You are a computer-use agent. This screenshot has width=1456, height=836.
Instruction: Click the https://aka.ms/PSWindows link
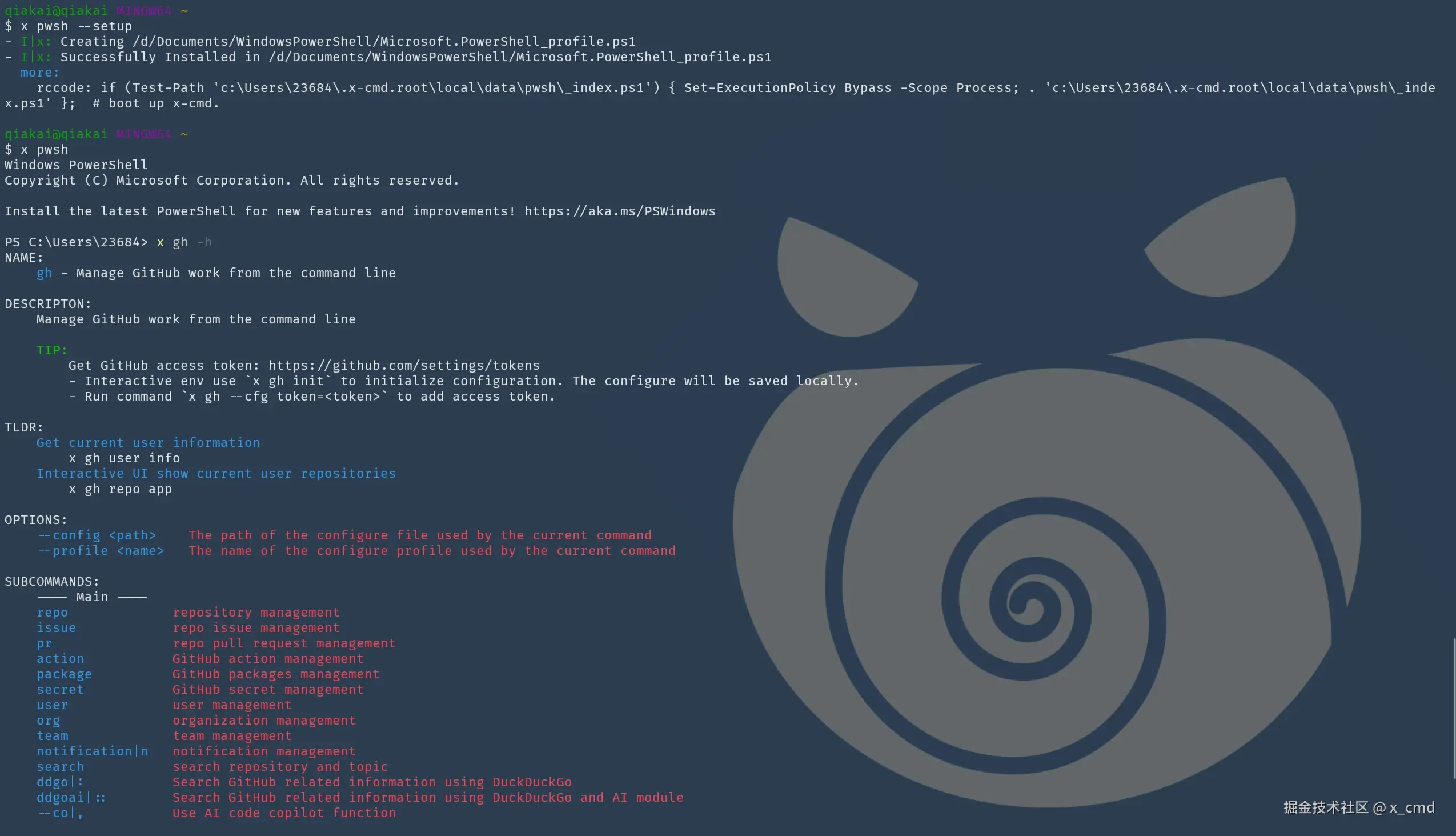coord(620,211)
